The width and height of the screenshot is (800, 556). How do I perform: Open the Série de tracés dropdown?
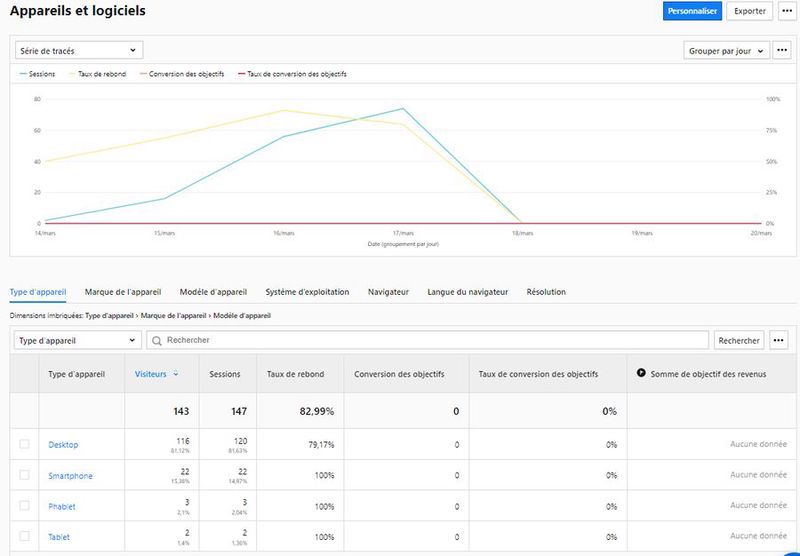click(x=79, y=50)
